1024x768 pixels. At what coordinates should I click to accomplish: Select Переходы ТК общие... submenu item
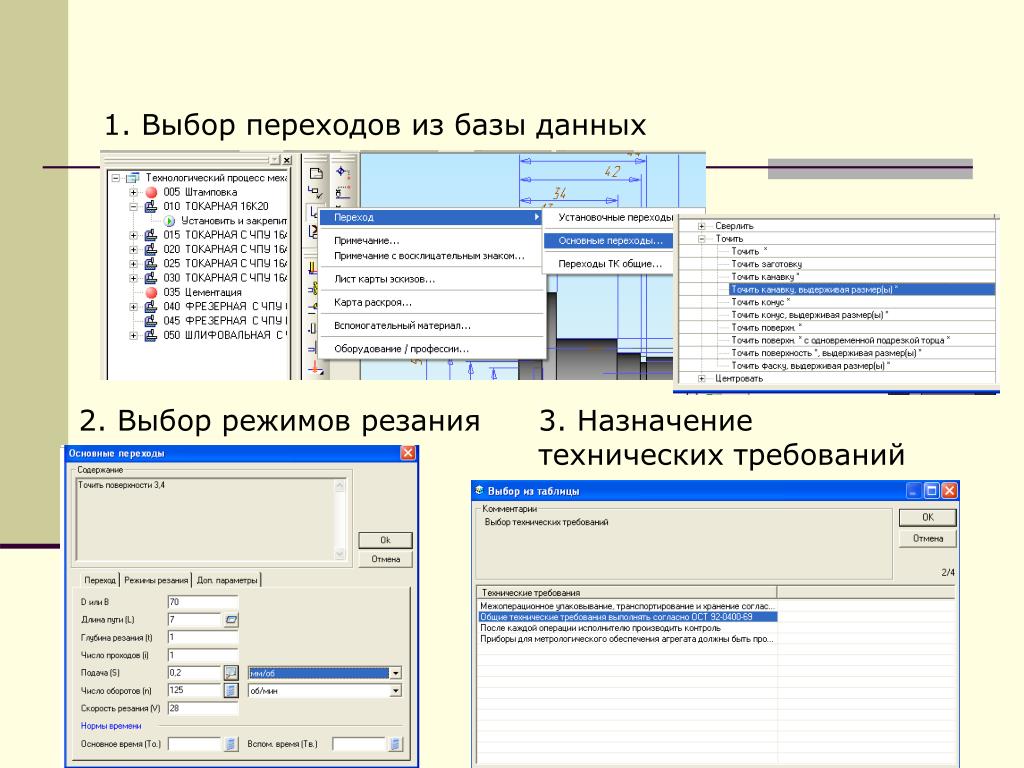(610, 264)
